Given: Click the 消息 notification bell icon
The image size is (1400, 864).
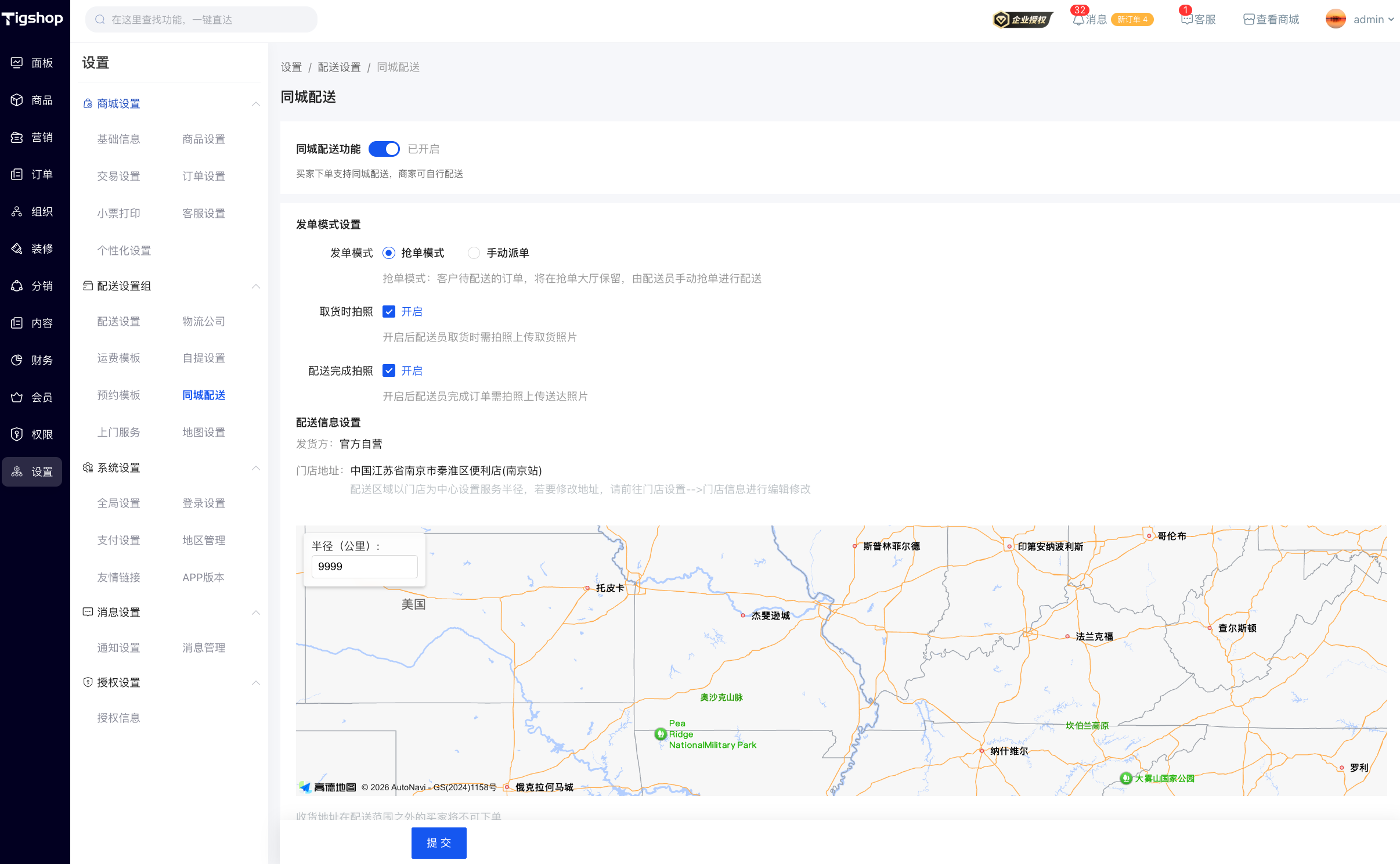Looking at the screenshot, I should click(x=1078, y=20).
